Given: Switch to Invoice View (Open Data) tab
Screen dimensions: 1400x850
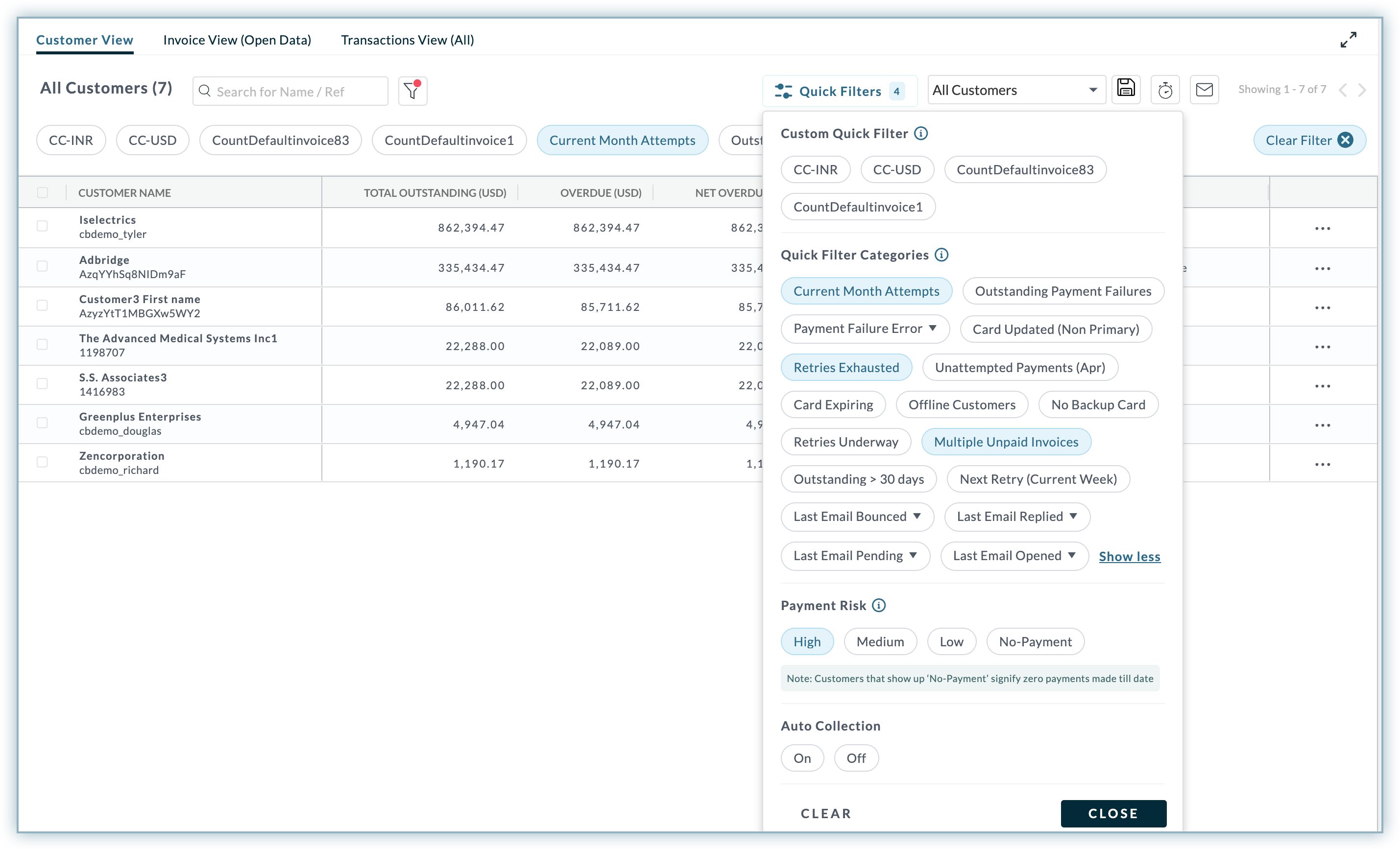Looking at the screenshot, I should pos(237,40).
